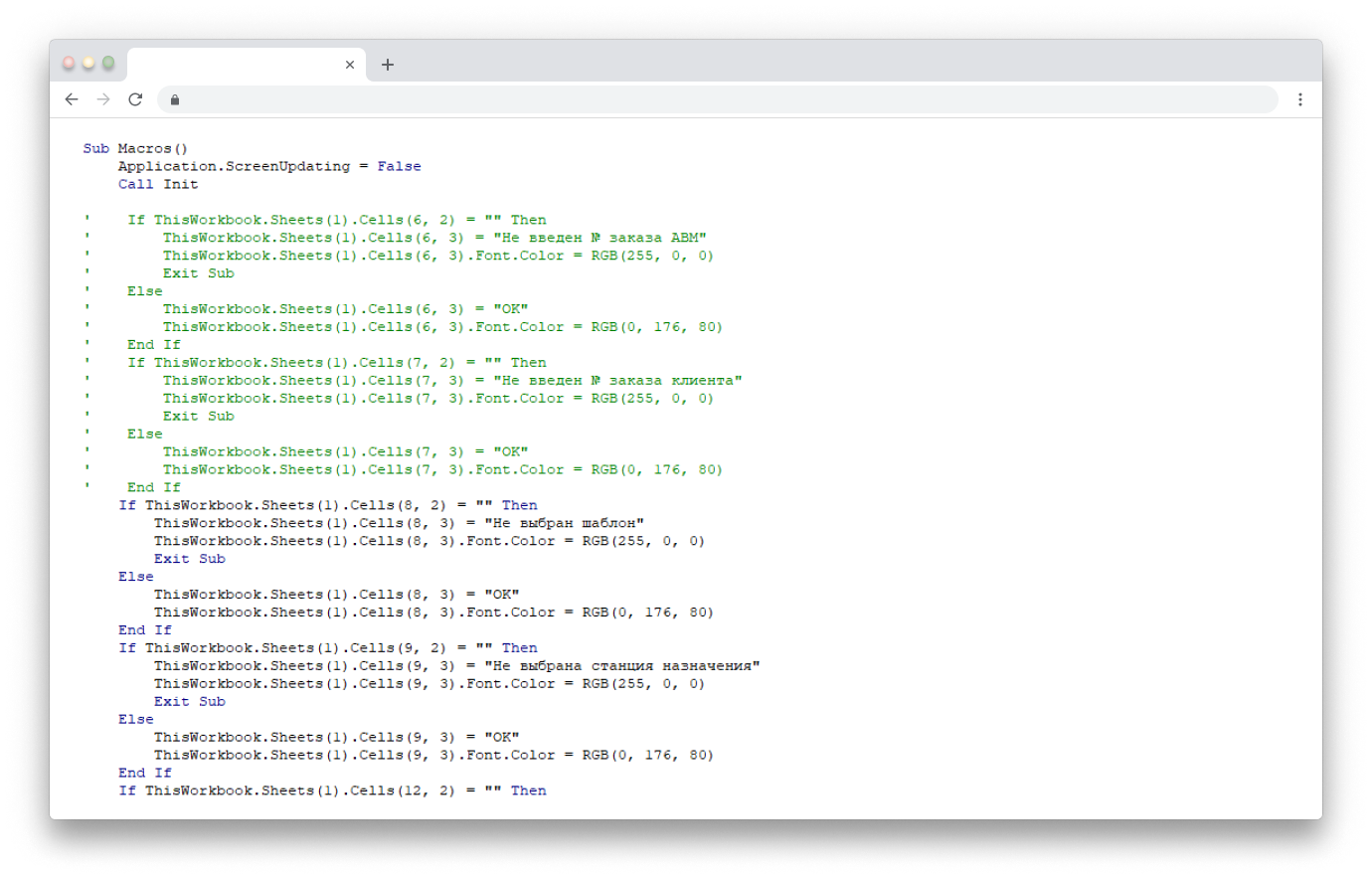Image resolution: width=1372 pixels, height=879 pixels.
Task: Click the yellow minimize window button
Action: pyautogui.click(x=88, y=63)
